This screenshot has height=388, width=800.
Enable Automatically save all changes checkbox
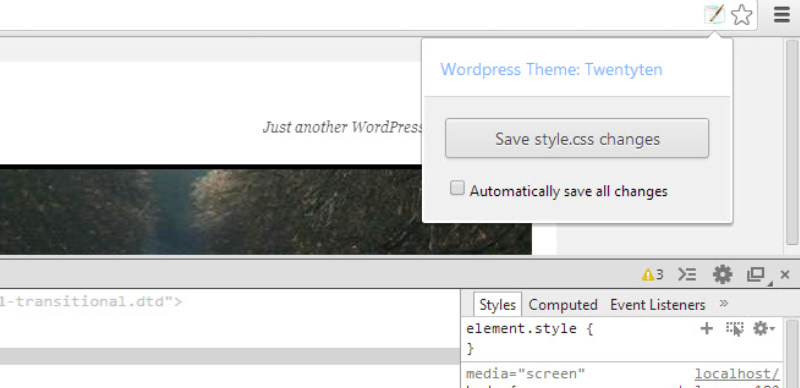pyautogui.click(x=457, y=188)
